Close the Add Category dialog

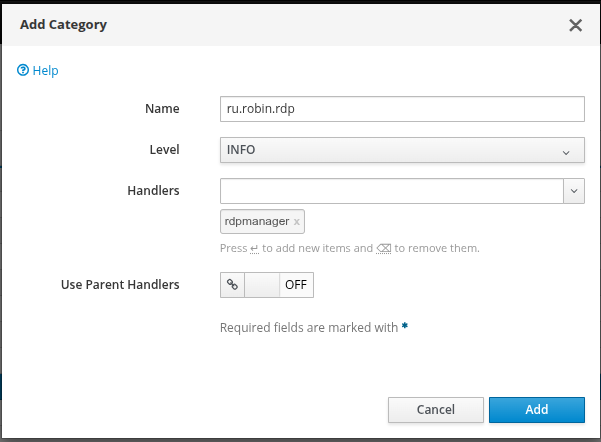point(575,25)
